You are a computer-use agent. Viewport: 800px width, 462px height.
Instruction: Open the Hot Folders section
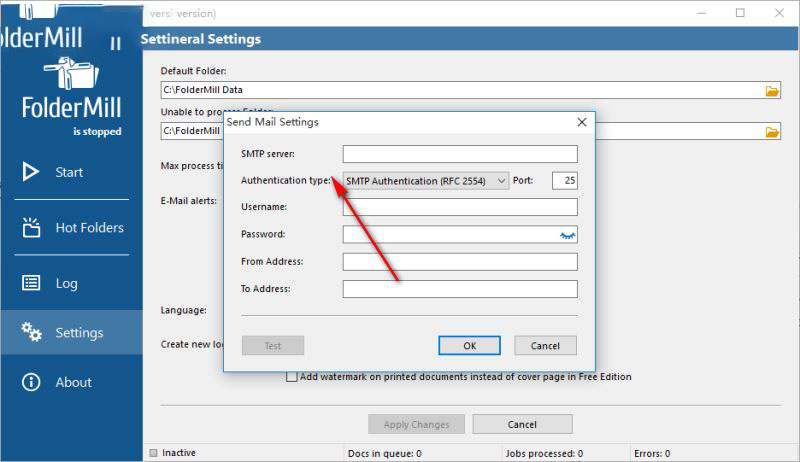click(x=71, y=227)
